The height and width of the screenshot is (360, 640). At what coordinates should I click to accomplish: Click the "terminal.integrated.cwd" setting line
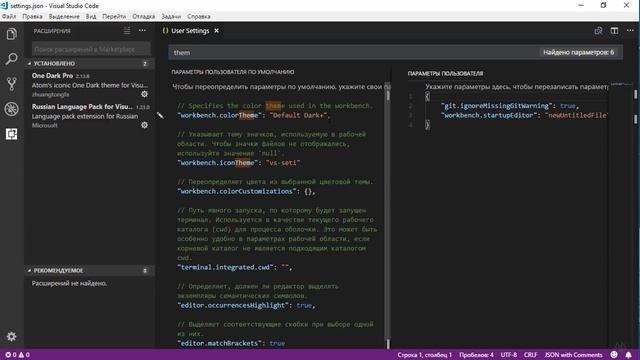[x=235, y=267]
